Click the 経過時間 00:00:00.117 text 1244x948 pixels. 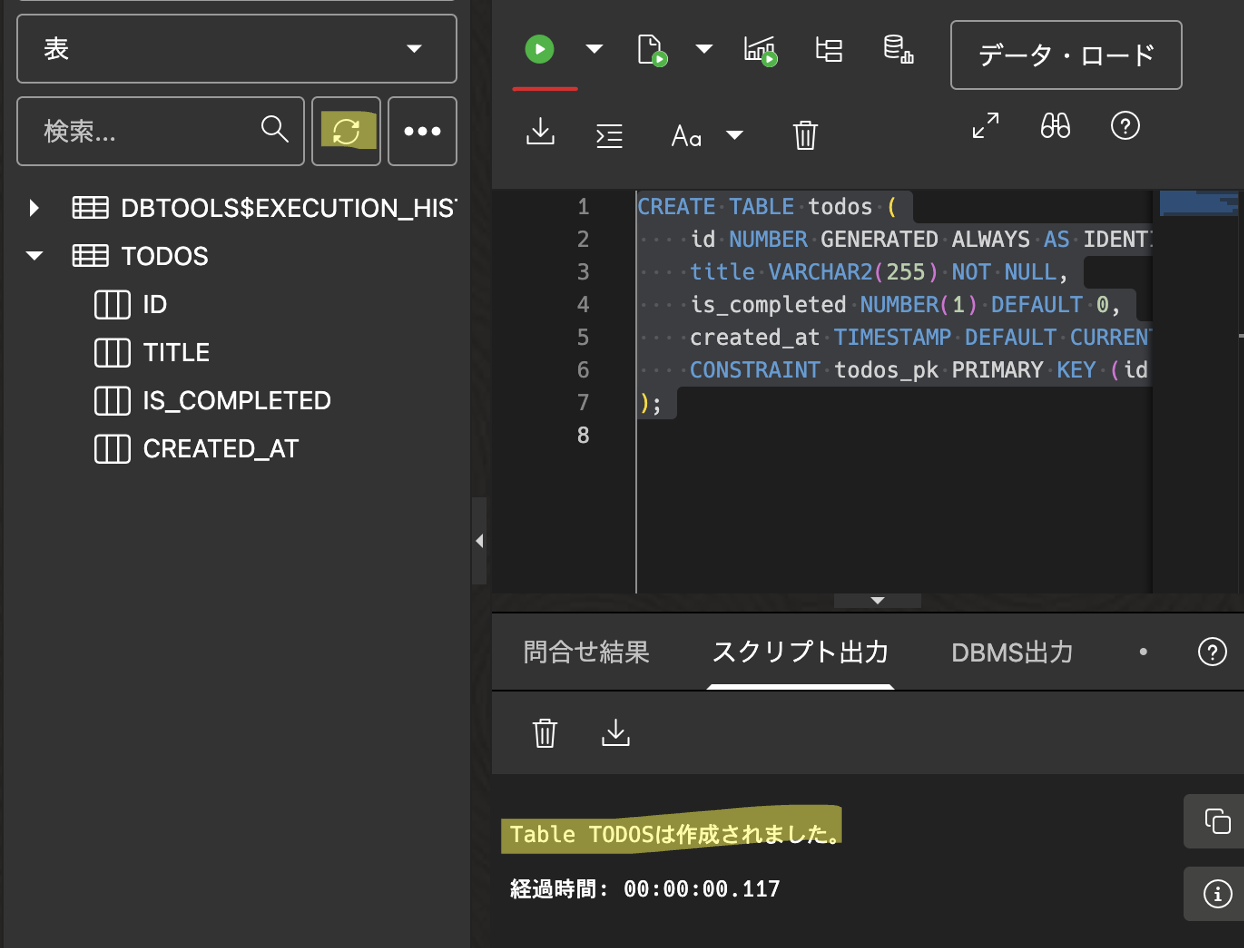(645, 888)
